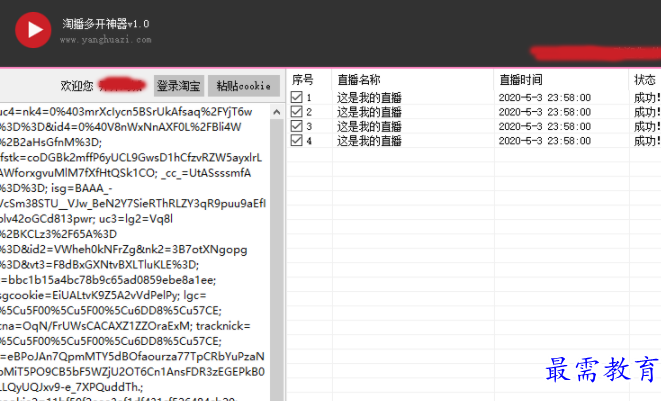
Task: Click the 登录淘宝 button
Action: tap(179, 86)
